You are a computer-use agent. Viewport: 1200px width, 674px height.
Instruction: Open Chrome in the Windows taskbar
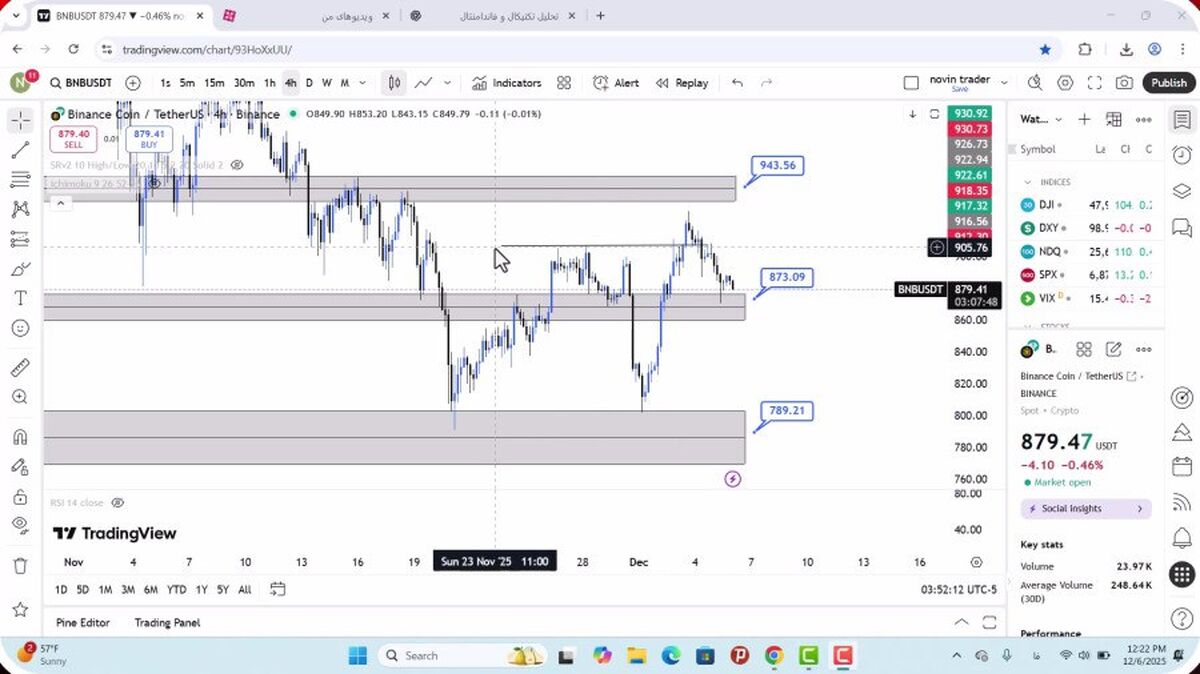pyautogui.click(x=774, y=656)
